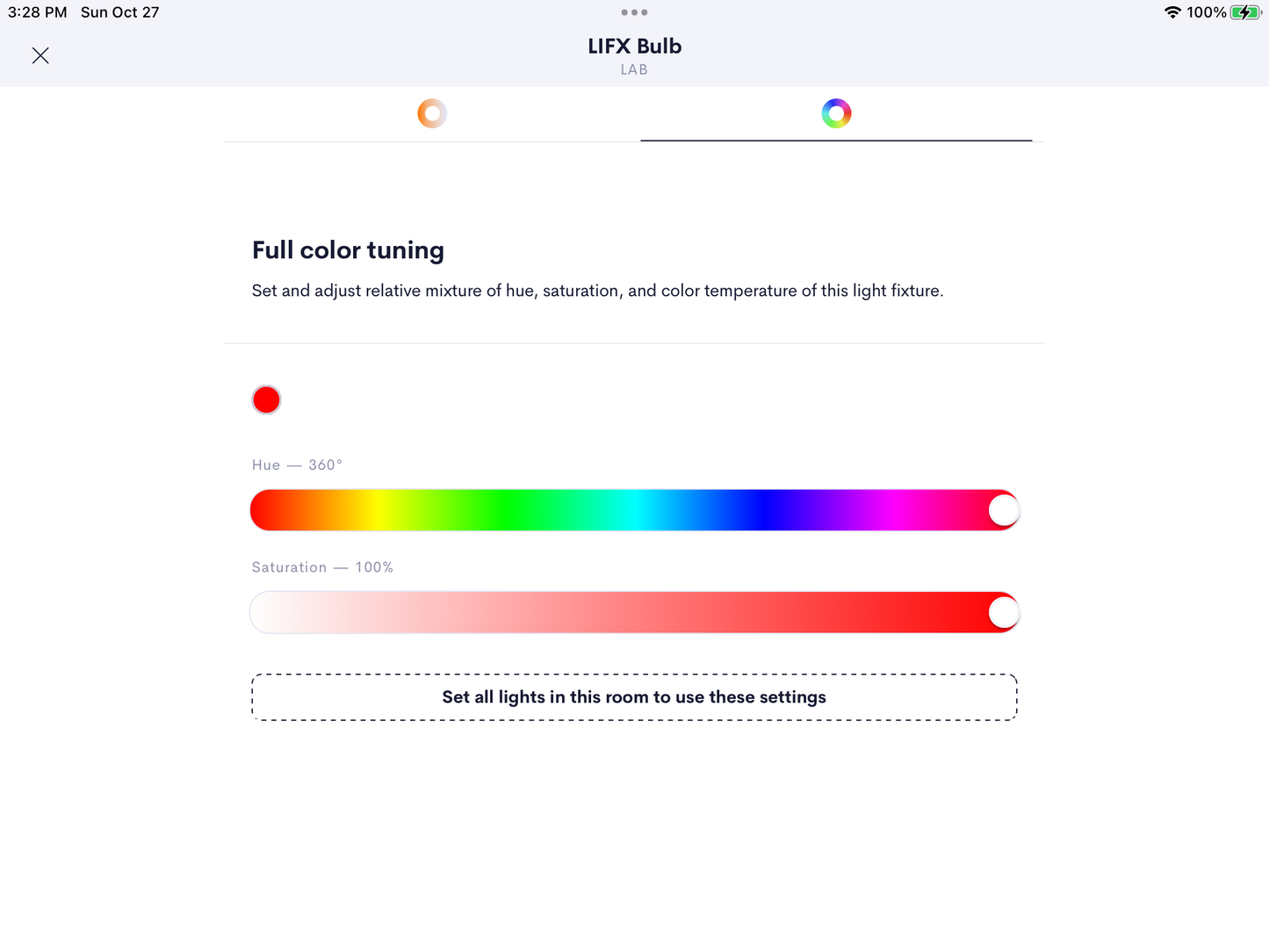Switch to the warm white tuning tab
Image resolution: width=1269 pixels, height=952 pixels.
pyautogui.click(x=432, y=113)
